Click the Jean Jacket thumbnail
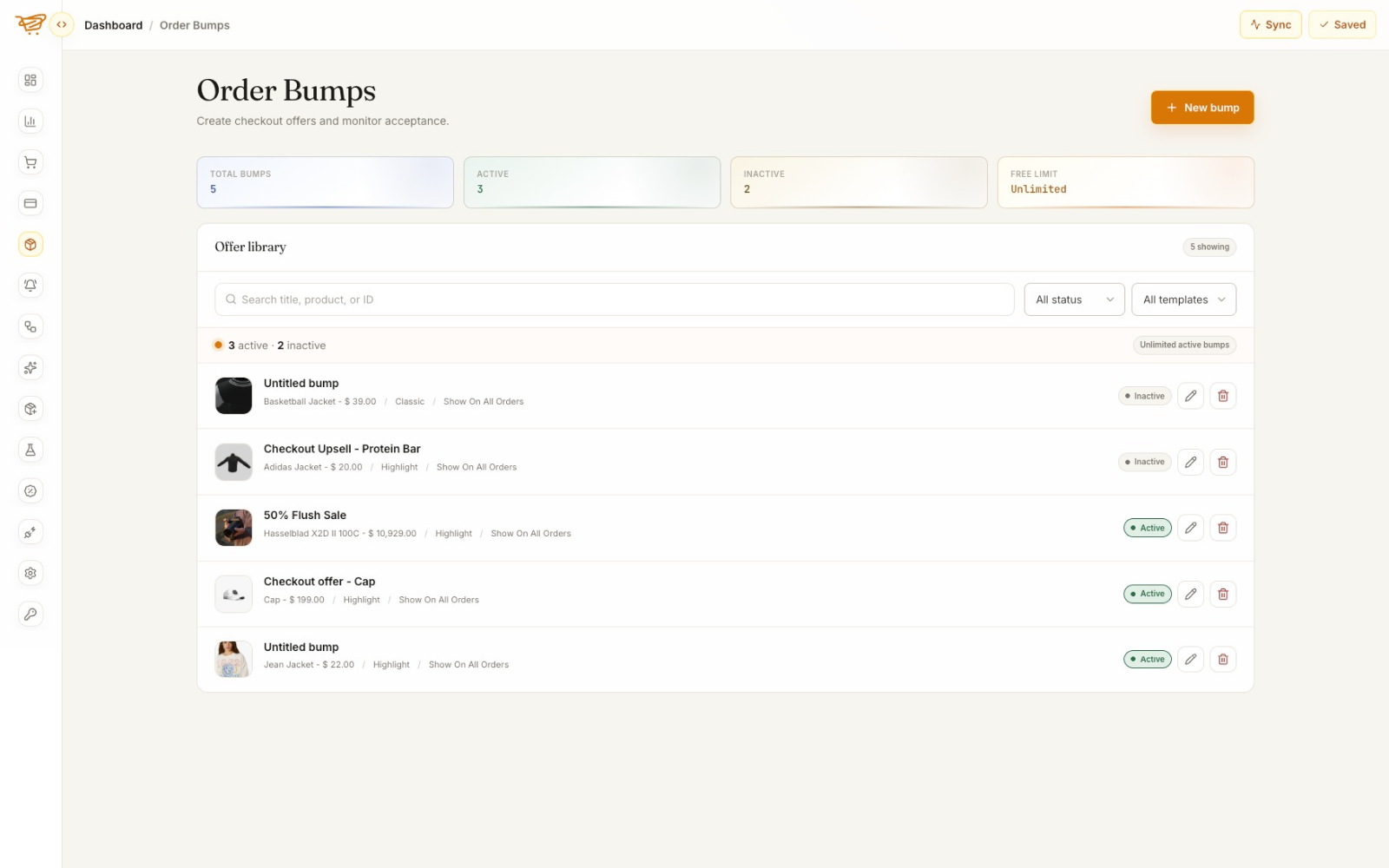 234,660
